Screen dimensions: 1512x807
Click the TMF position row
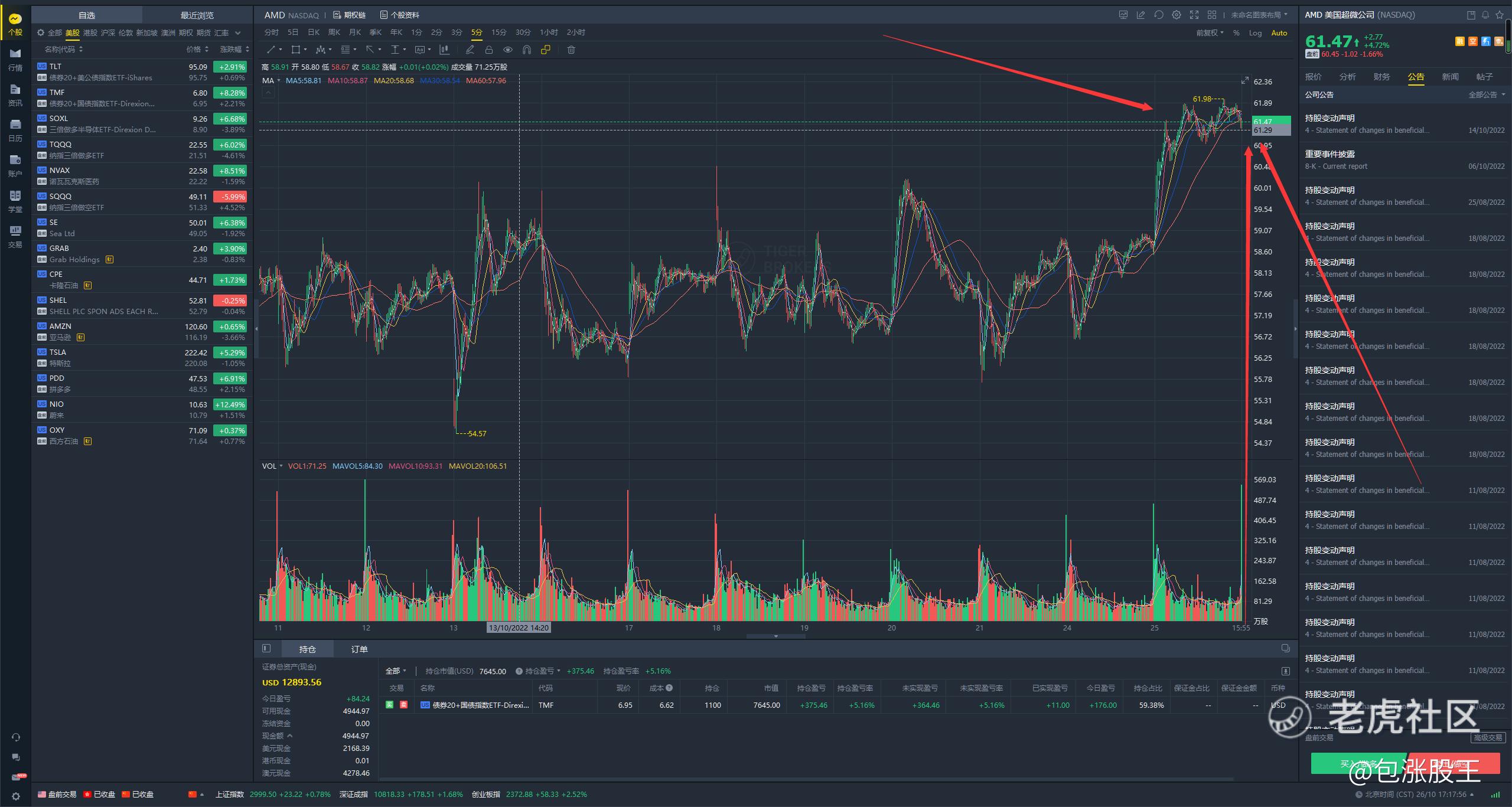837,705
